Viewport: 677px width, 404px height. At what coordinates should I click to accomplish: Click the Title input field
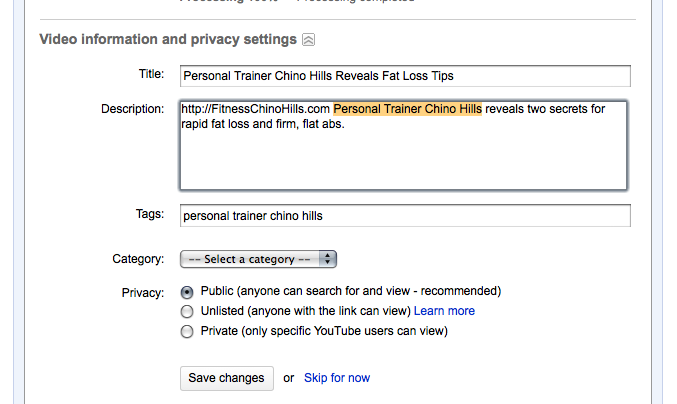click(404, 76)
